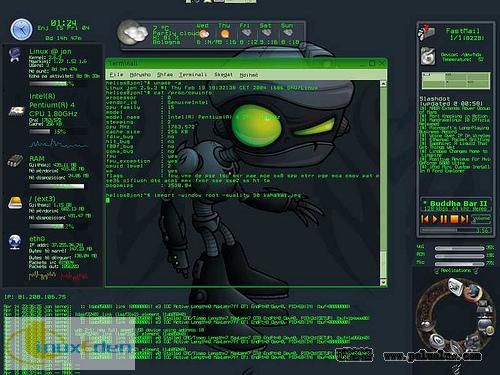Skip to previous track in music player
This screenshot has height=375, width=500.
point(425,219)
